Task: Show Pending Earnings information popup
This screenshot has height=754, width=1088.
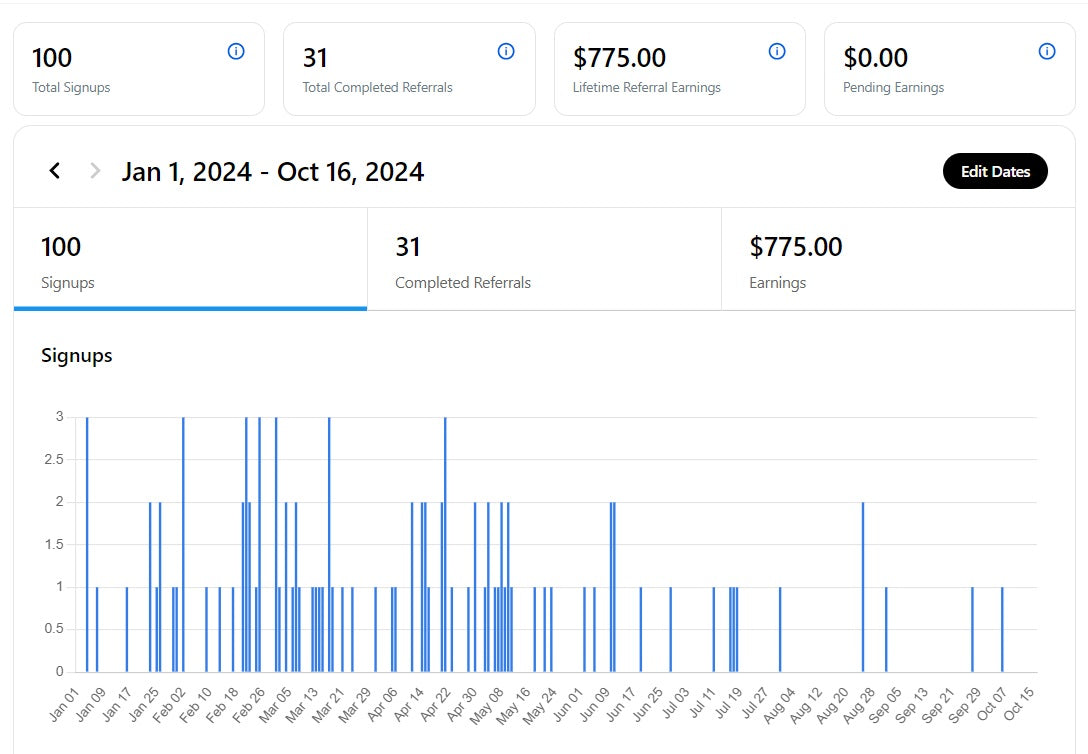Action: pos(1047,51)
